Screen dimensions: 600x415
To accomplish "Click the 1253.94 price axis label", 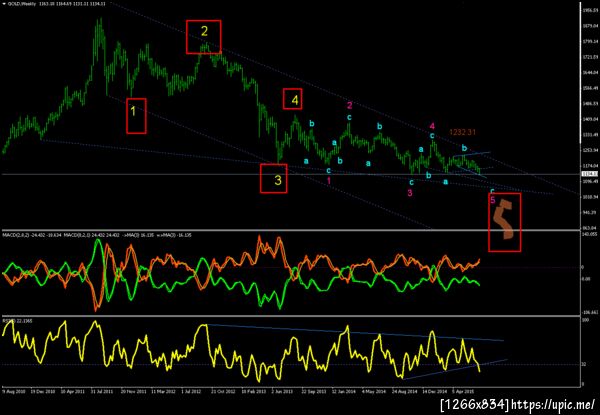I will point(589,150).
